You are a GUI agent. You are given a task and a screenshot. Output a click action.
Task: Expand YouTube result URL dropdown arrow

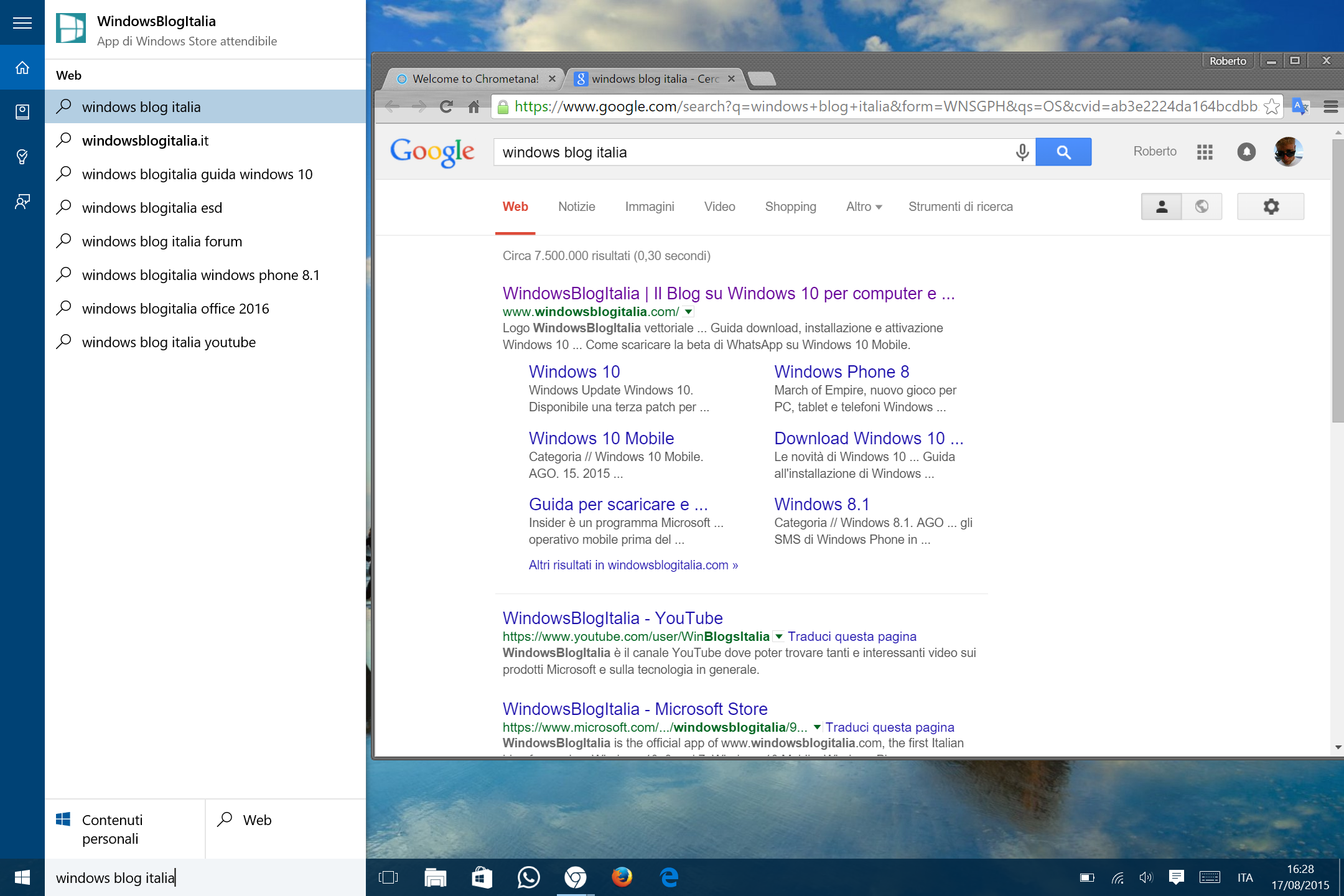778,637
